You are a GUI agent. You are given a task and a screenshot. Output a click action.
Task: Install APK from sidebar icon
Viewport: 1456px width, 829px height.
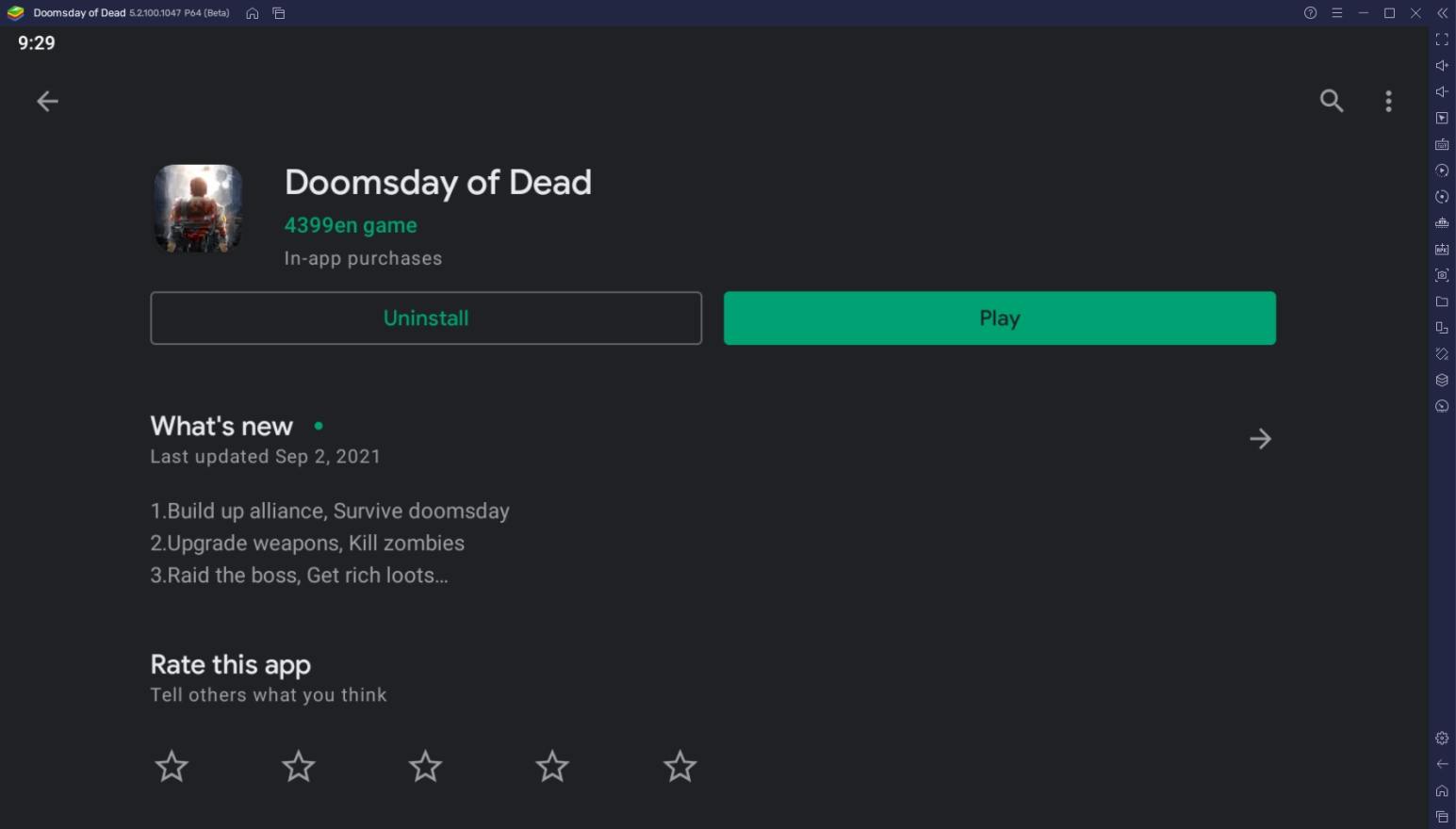(1442, 250)
